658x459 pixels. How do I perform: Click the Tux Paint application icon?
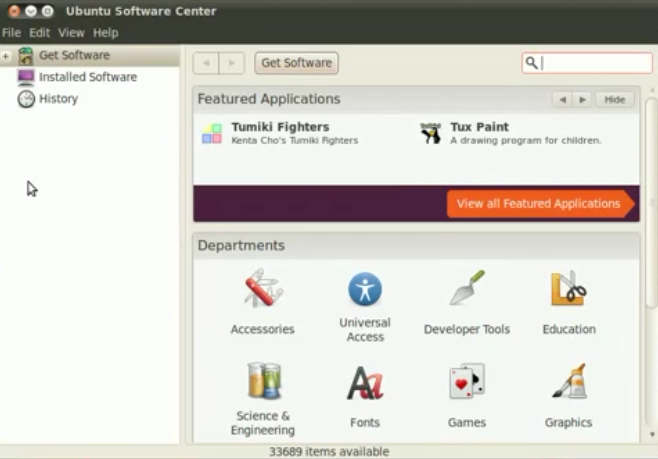coord(431,133)
